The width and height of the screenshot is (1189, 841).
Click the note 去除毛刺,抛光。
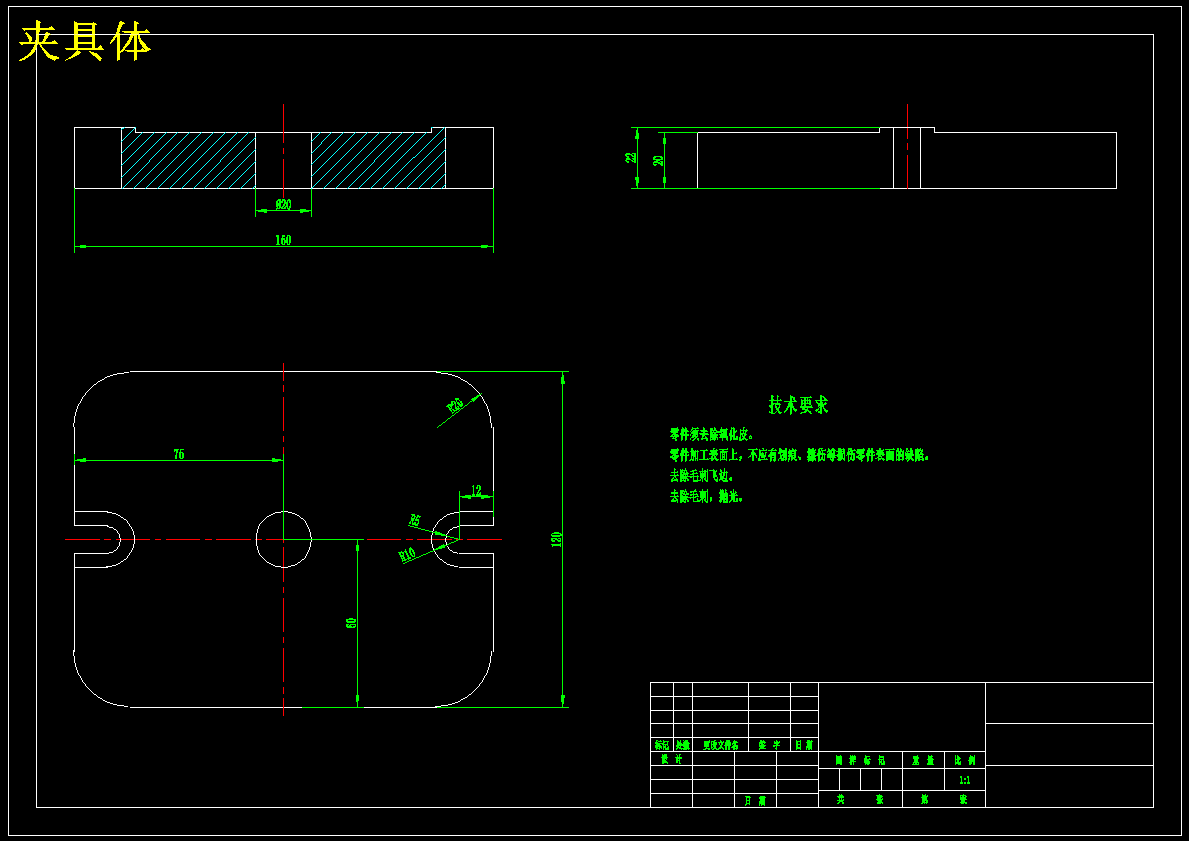click(x=706, y=497)
